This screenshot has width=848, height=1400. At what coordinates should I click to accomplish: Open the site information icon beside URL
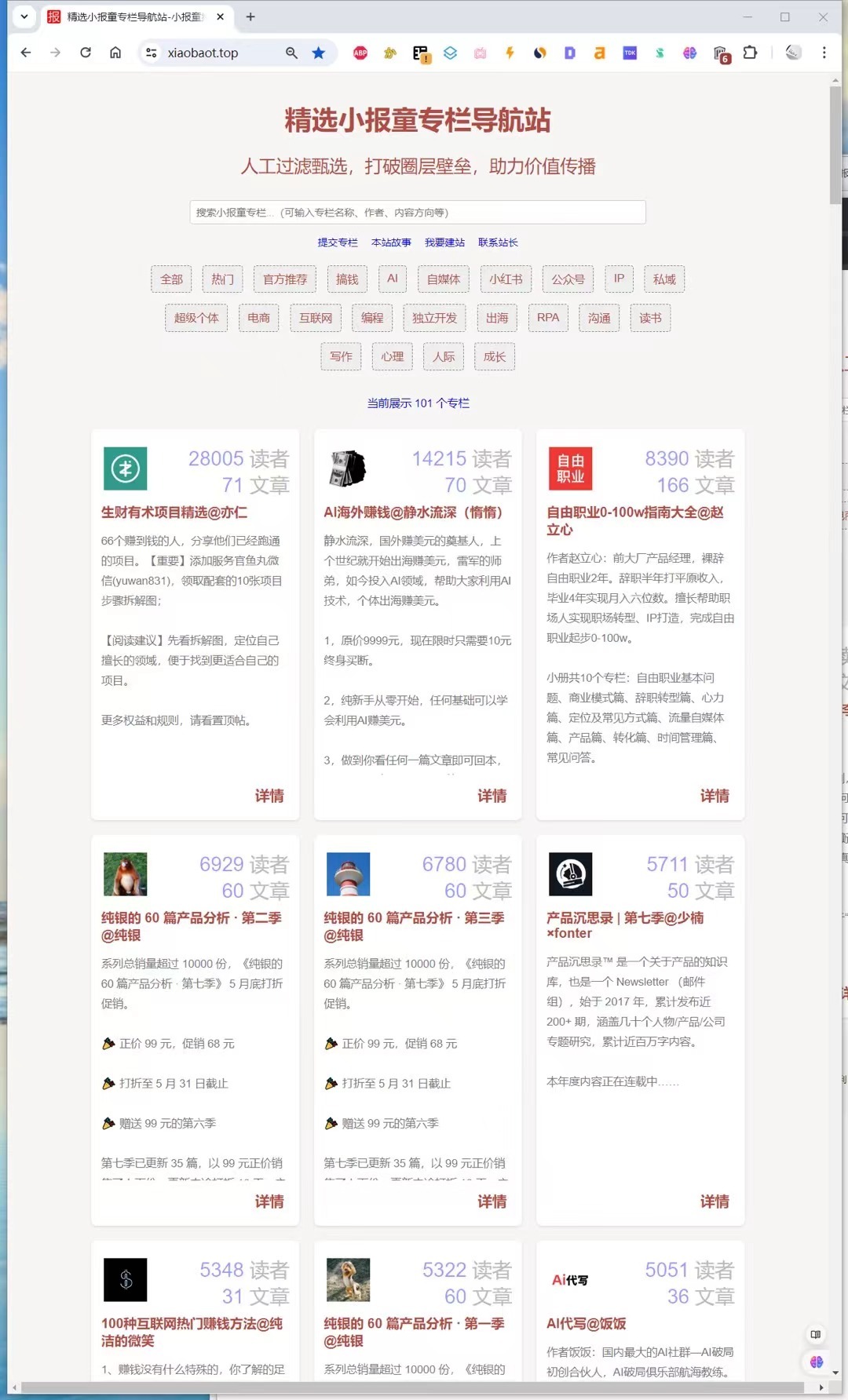(x=152, y=53)
